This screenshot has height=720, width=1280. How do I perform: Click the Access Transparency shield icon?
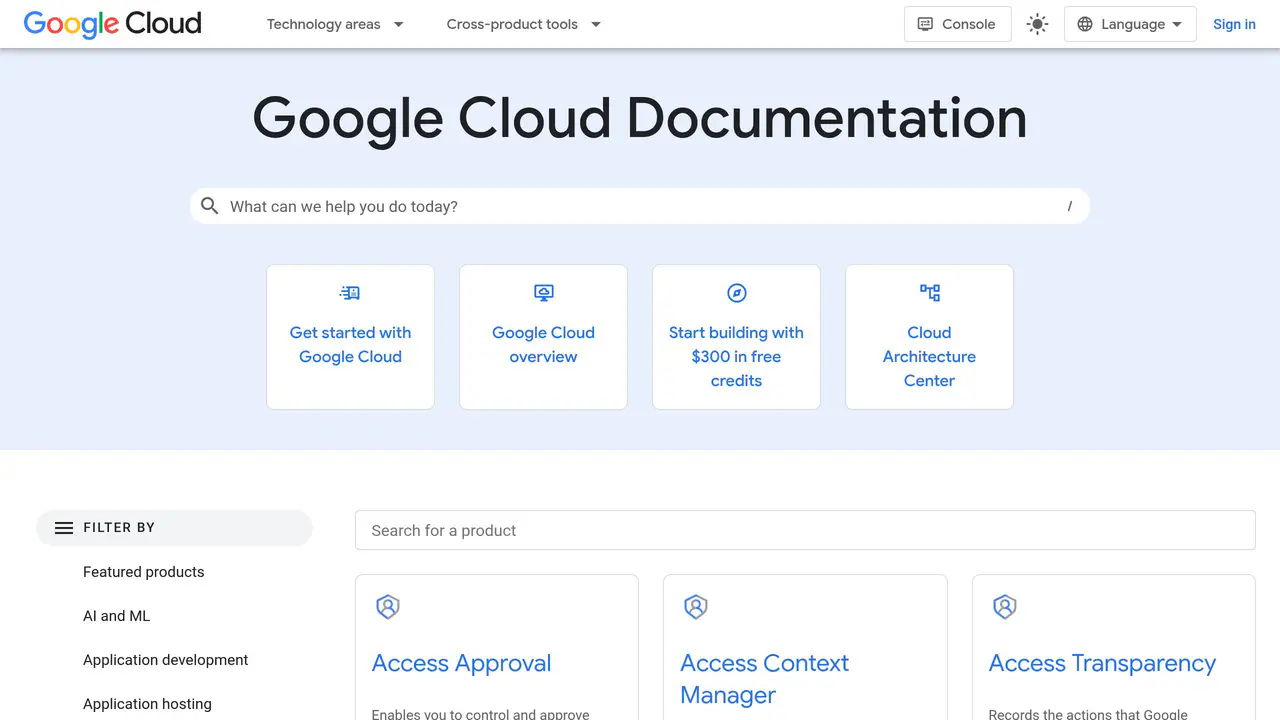pyautogui.click(x=1005, y=606)
